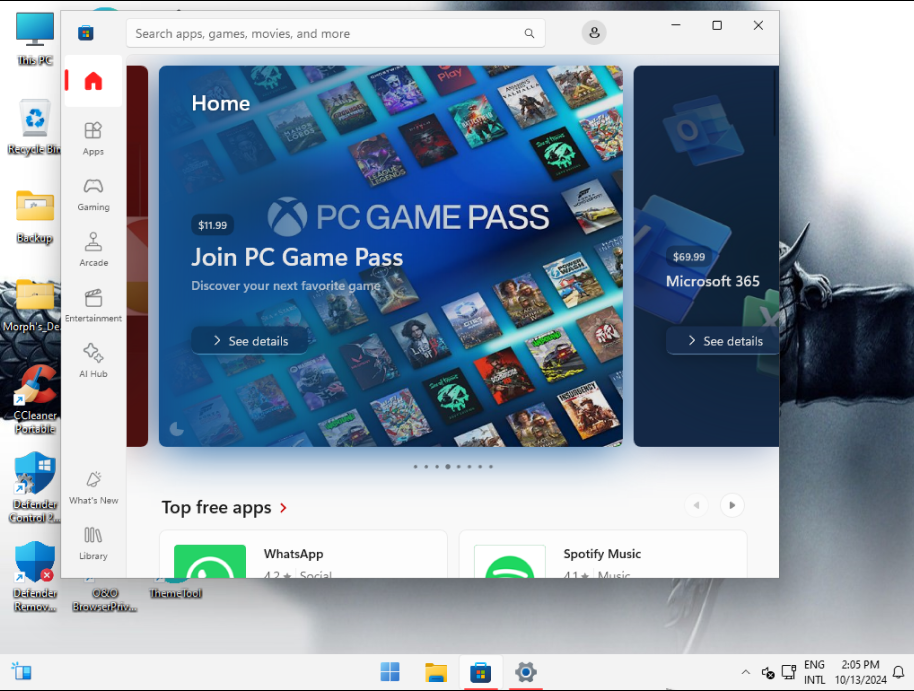
Task: Open the Entertainment section
Action: (93, 305)
